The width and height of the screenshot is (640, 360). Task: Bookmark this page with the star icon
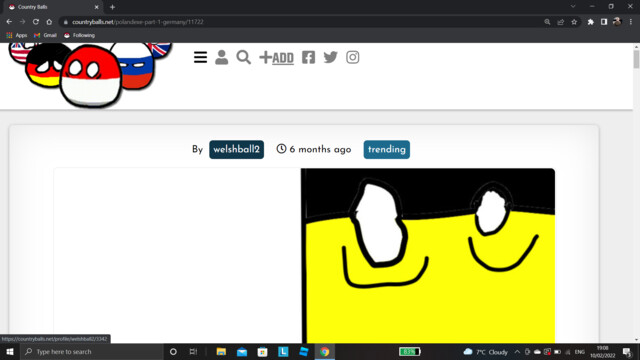[x=574, y=22]
